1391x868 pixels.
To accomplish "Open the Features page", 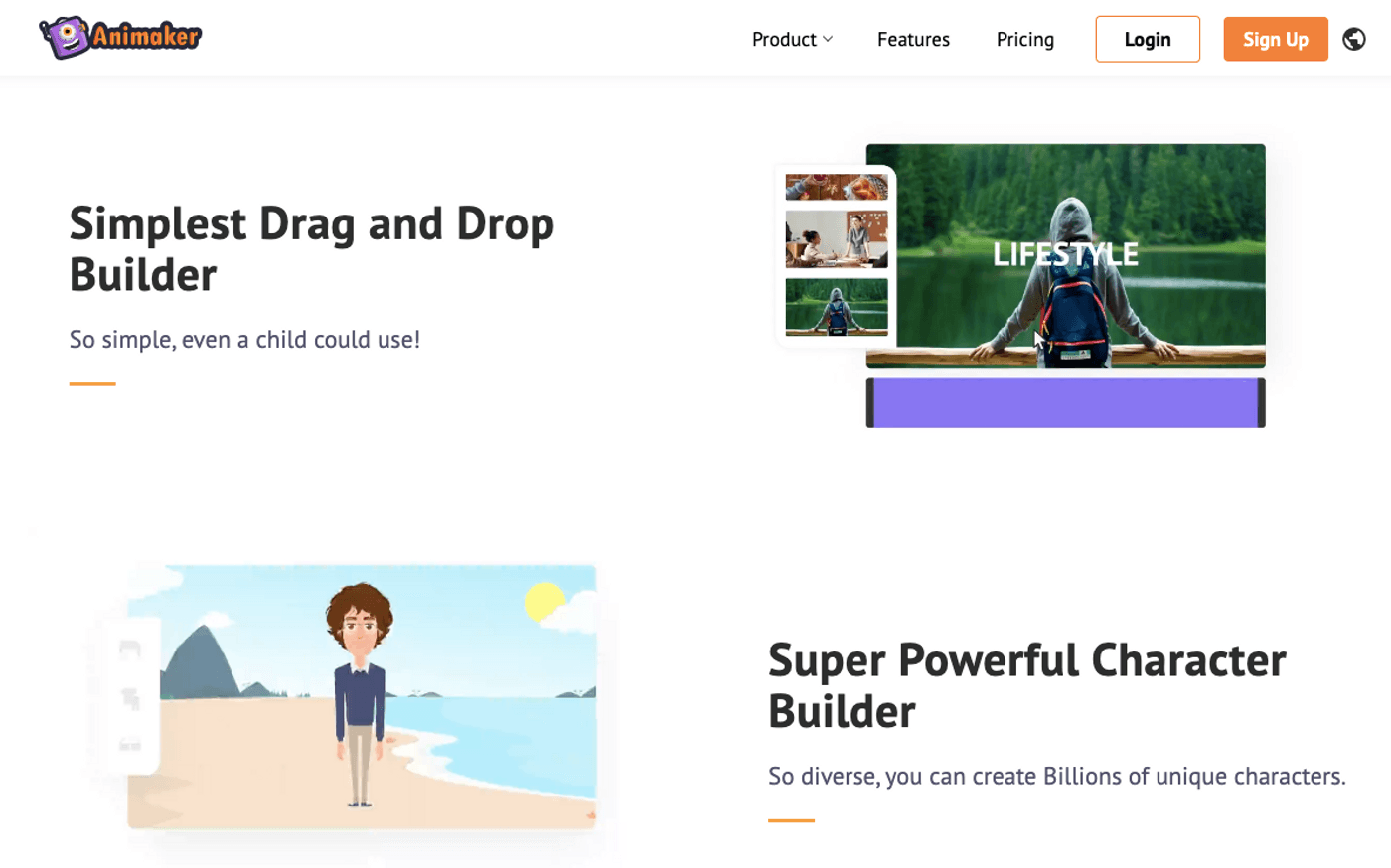I will click(x=913, y=40).
